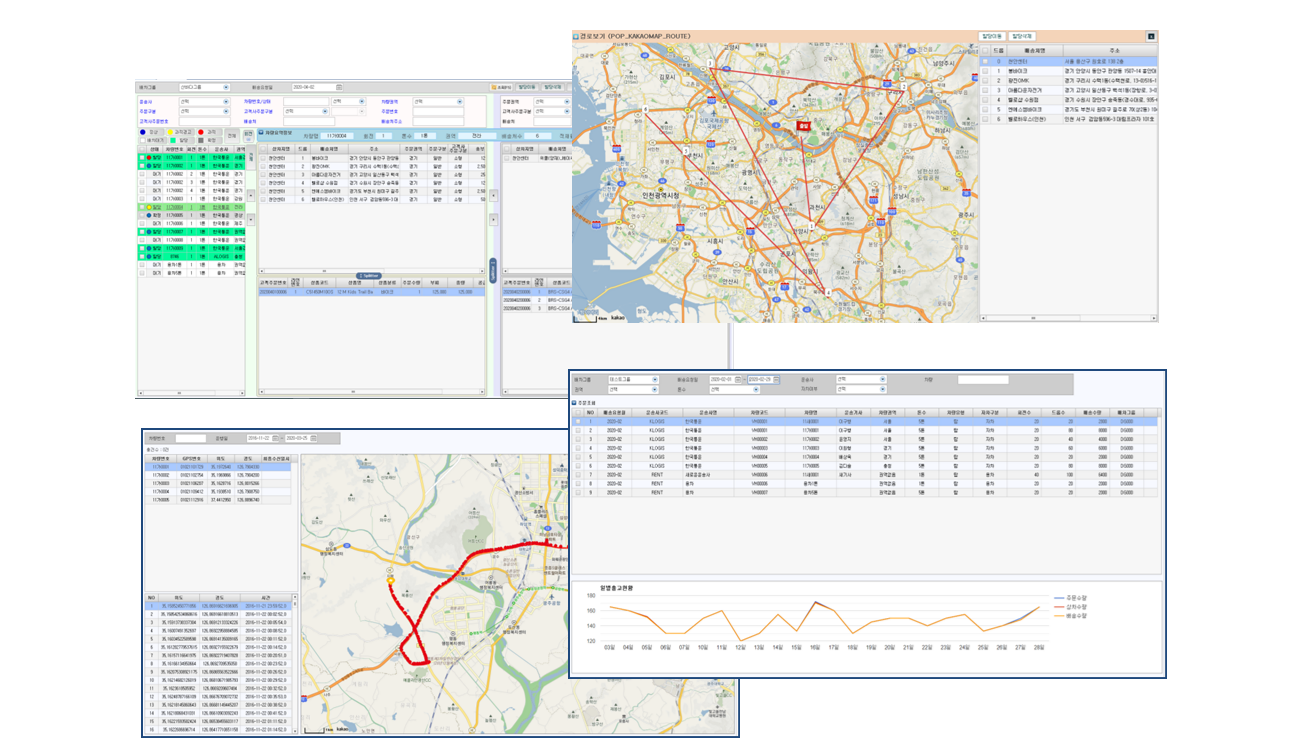Toggle header checkbox of statistics table
The width and height of the screenshot is (1300, 742).
[578, 412]
